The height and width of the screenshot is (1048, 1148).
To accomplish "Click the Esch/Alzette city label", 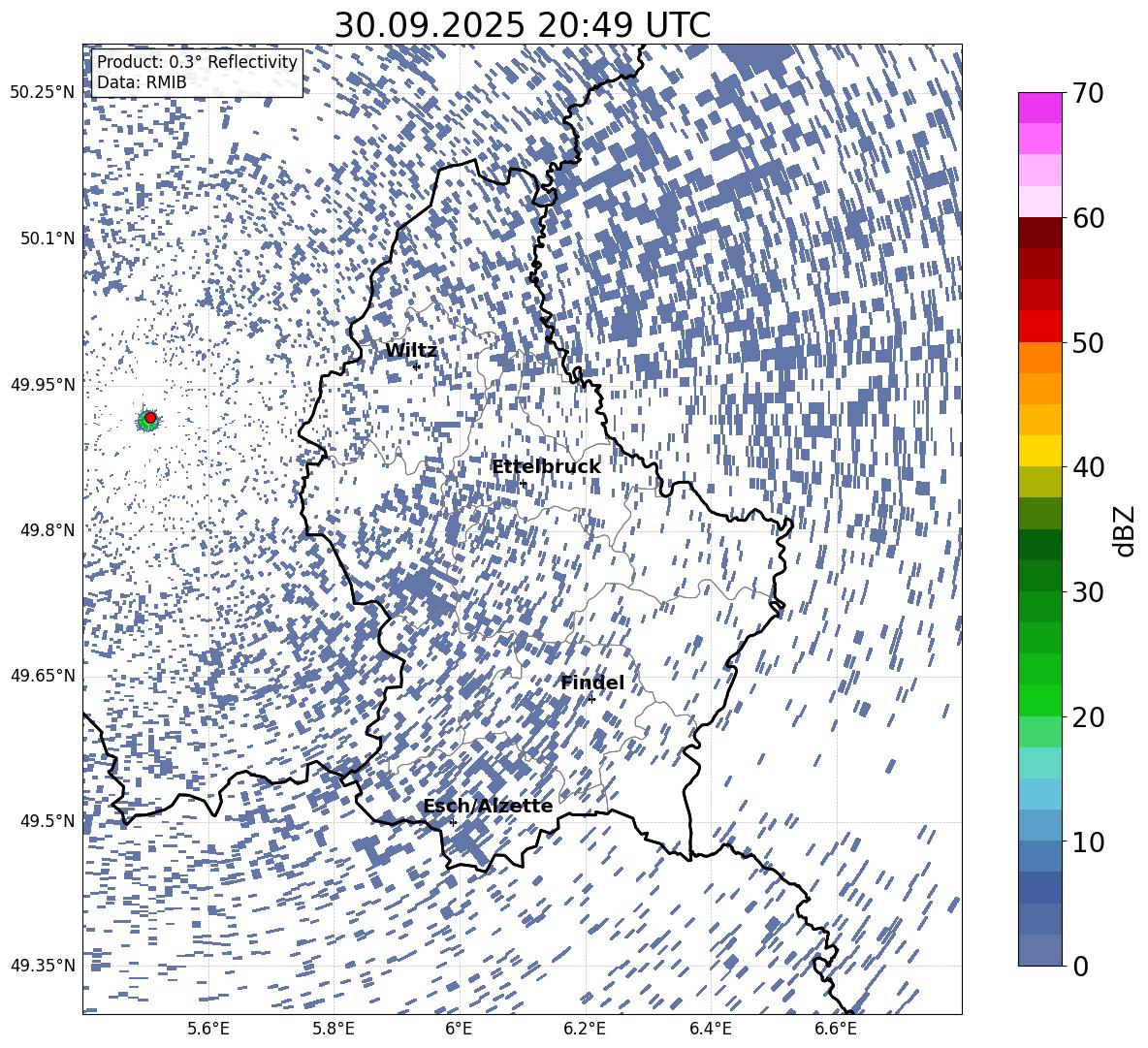I will pyautogui.click(x=488, y=806).
